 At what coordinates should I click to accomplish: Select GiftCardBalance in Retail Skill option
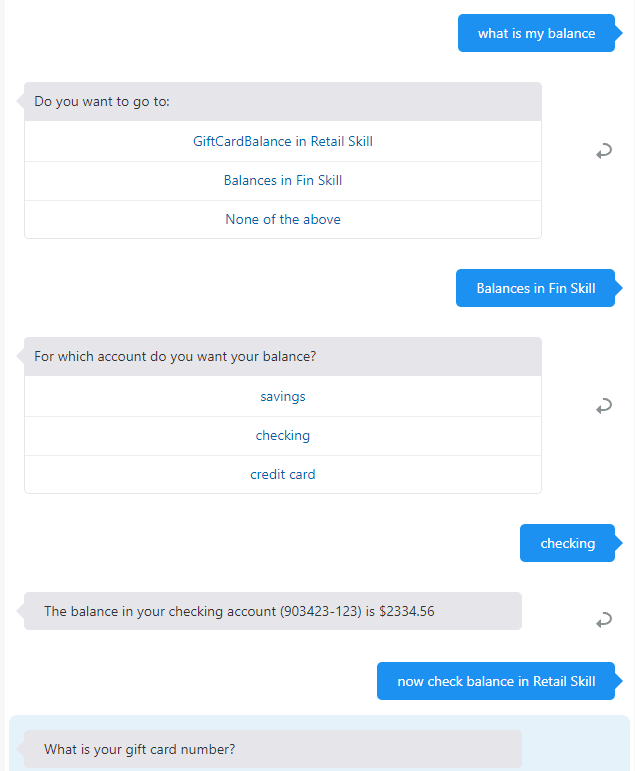(283, 142)
